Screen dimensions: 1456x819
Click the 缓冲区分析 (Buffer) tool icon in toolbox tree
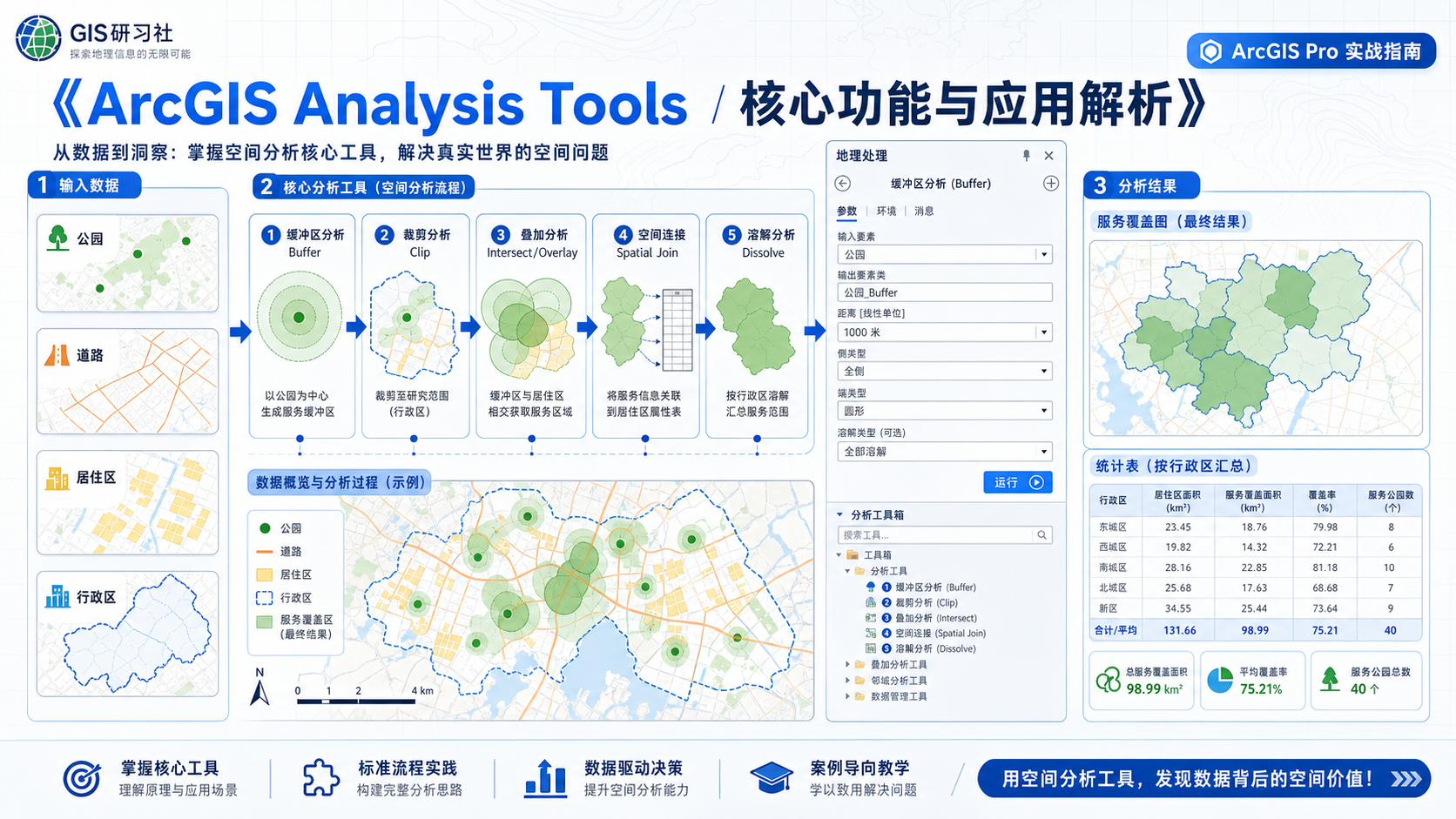pos(870,587)
